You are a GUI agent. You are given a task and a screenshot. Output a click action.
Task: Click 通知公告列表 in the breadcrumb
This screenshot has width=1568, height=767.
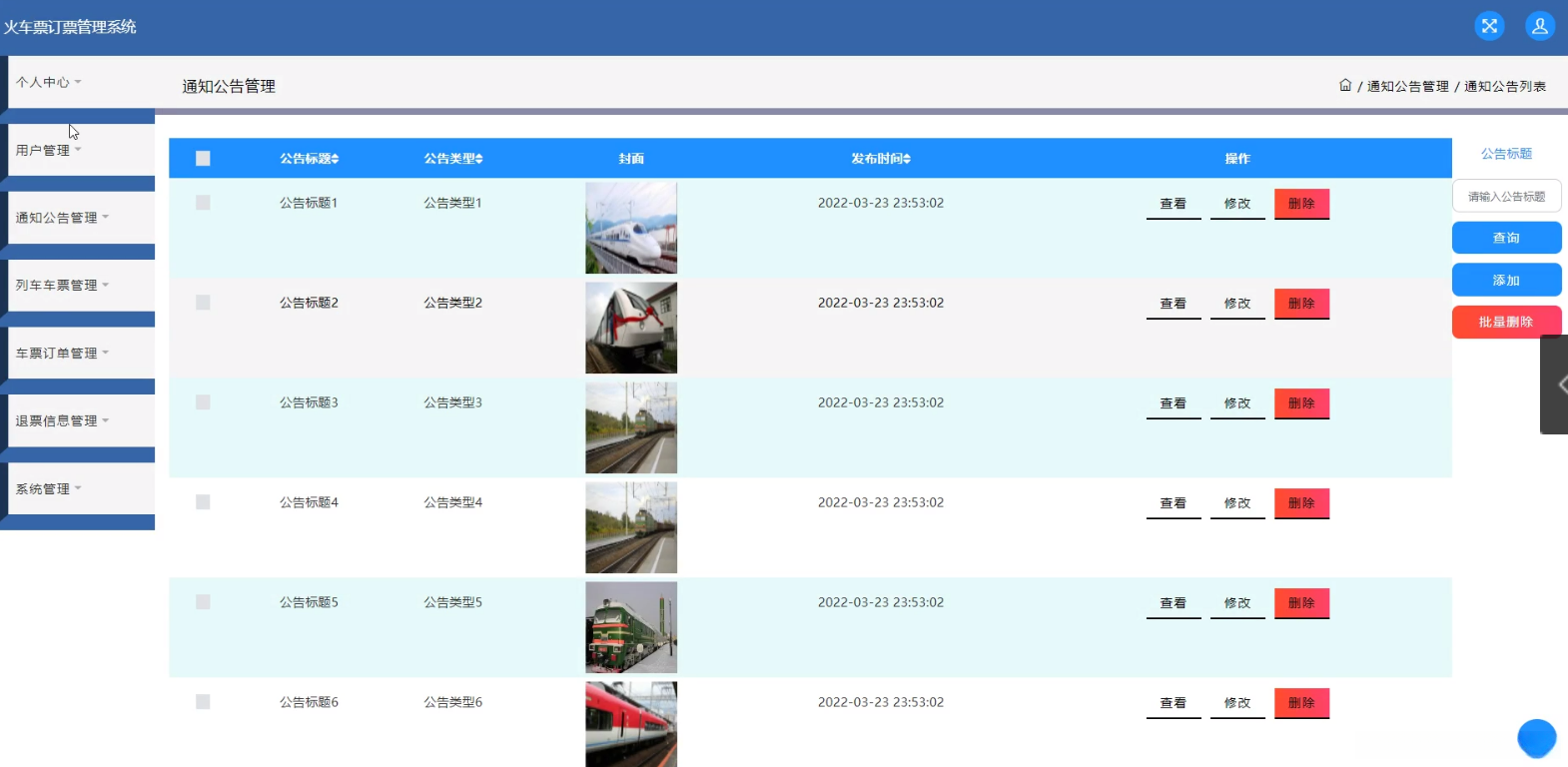1505,87
